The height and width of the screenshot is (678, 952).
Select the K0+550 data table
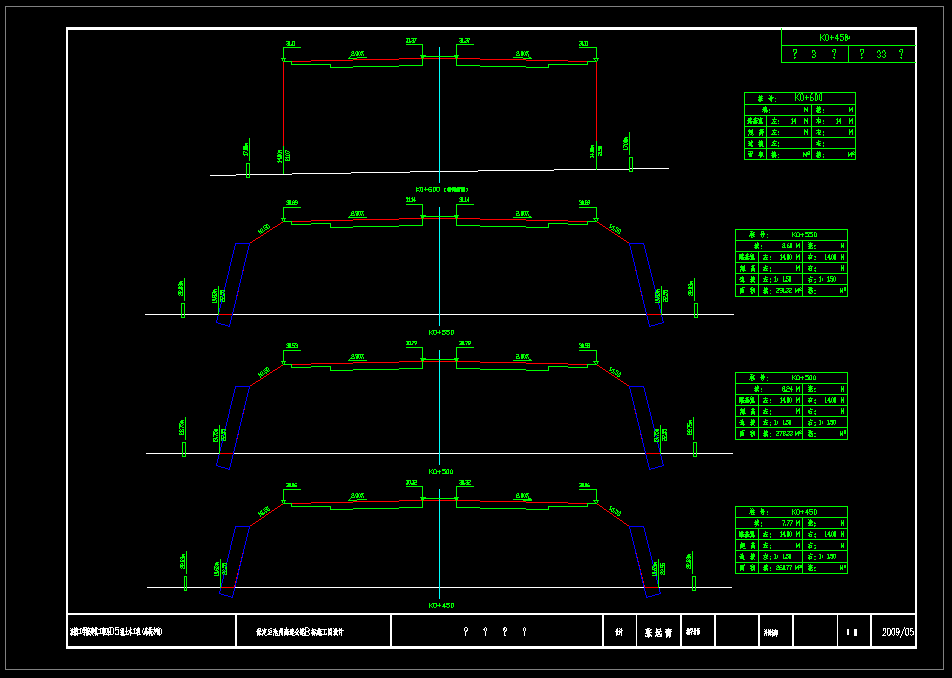[791, 263]
